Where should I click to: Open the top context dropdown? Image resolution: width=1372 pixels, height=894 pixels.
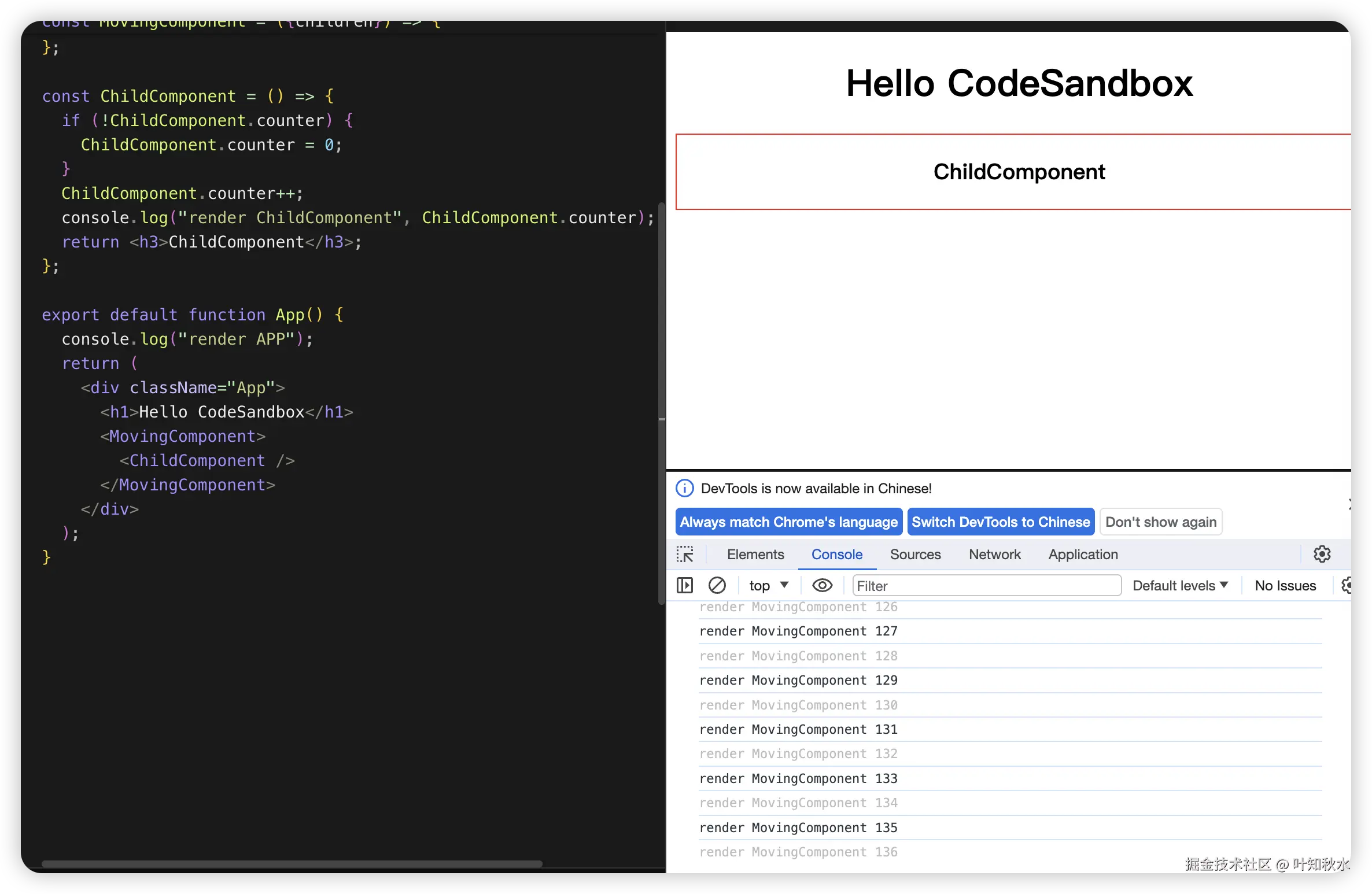[x=768, y=585]
